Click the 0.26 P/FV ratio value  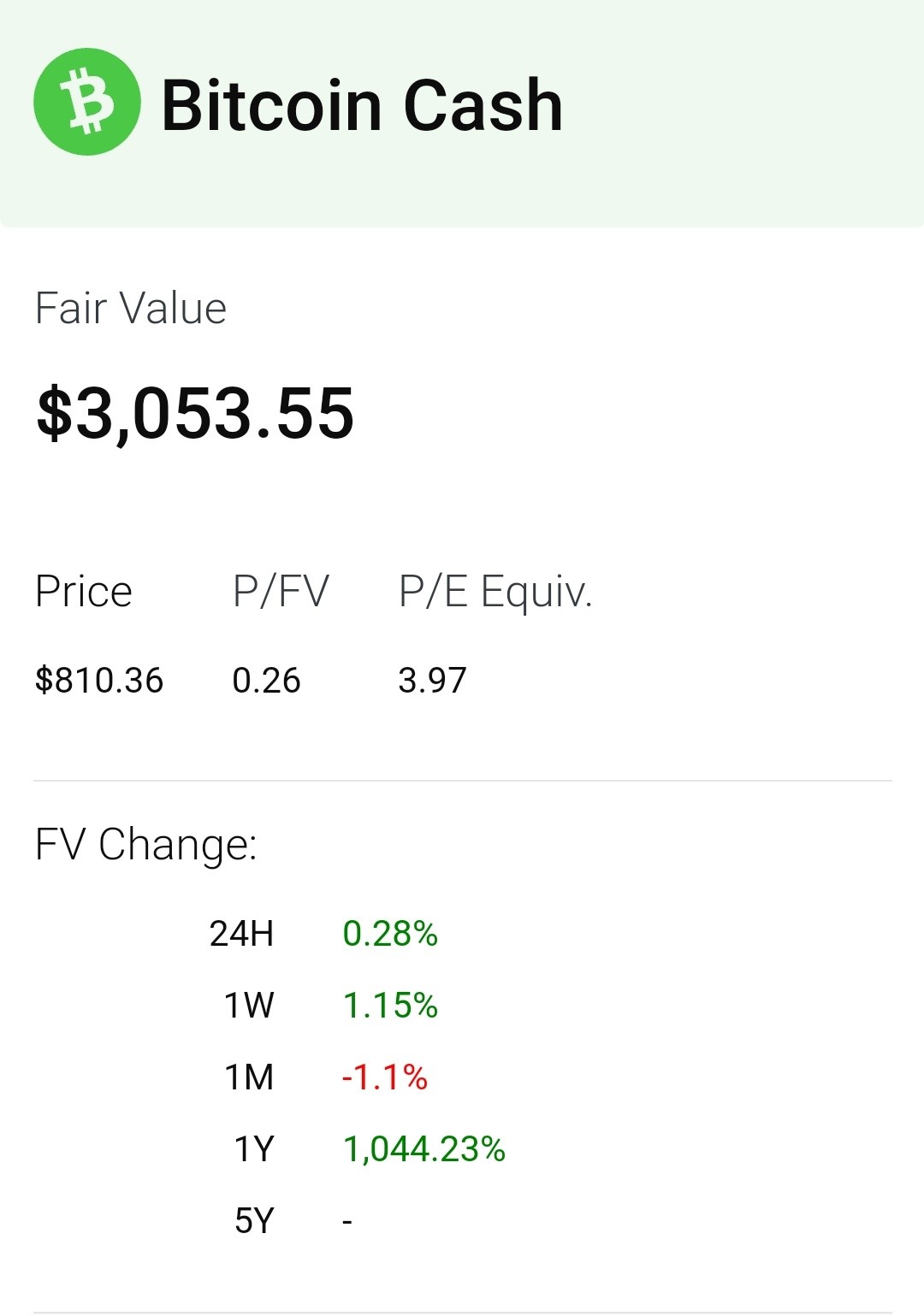pyautogui.click(x=267, y=681)
